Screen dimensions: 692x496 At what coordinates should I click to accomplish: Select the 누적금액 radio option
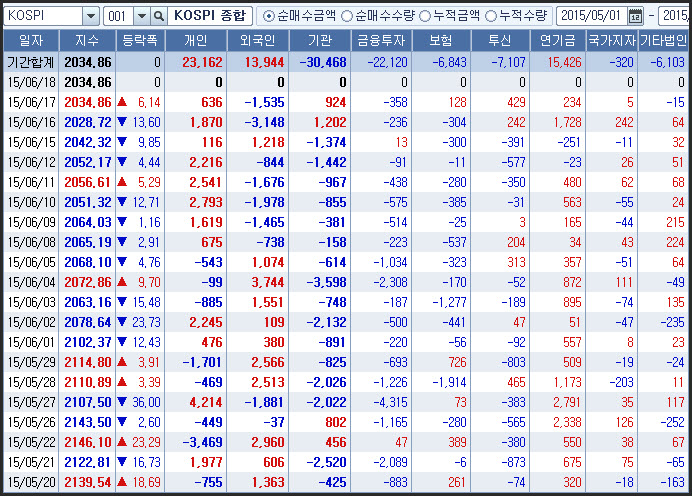(425, 16)
